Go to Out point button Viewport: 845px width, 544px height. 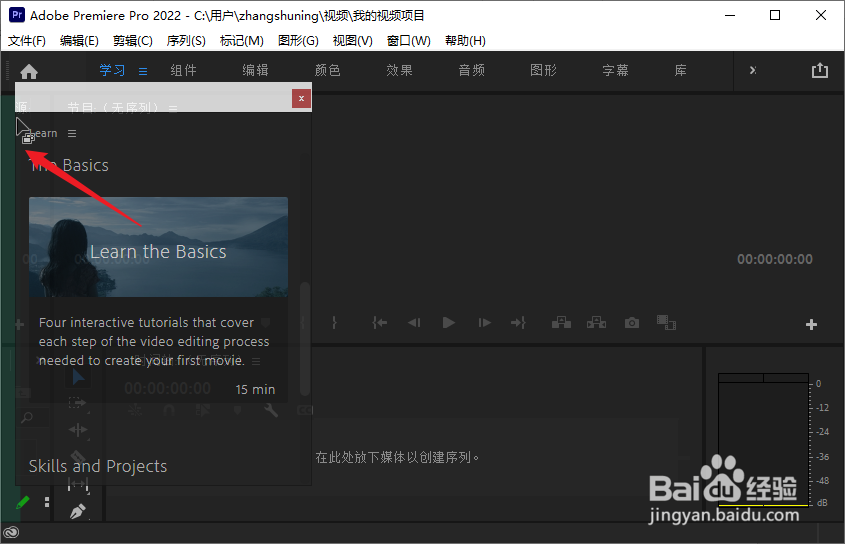click(518, 322)
